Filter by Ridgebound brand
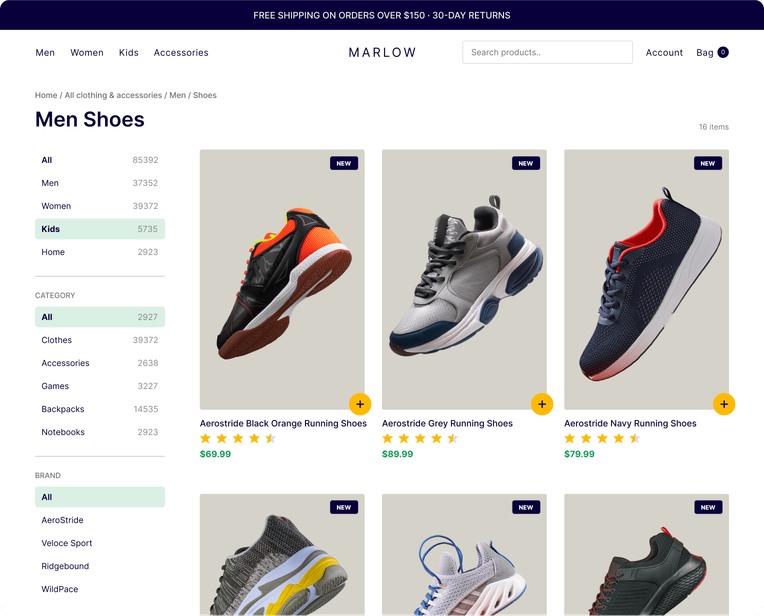This screenshot has width=764, height=616. point(100,566)
